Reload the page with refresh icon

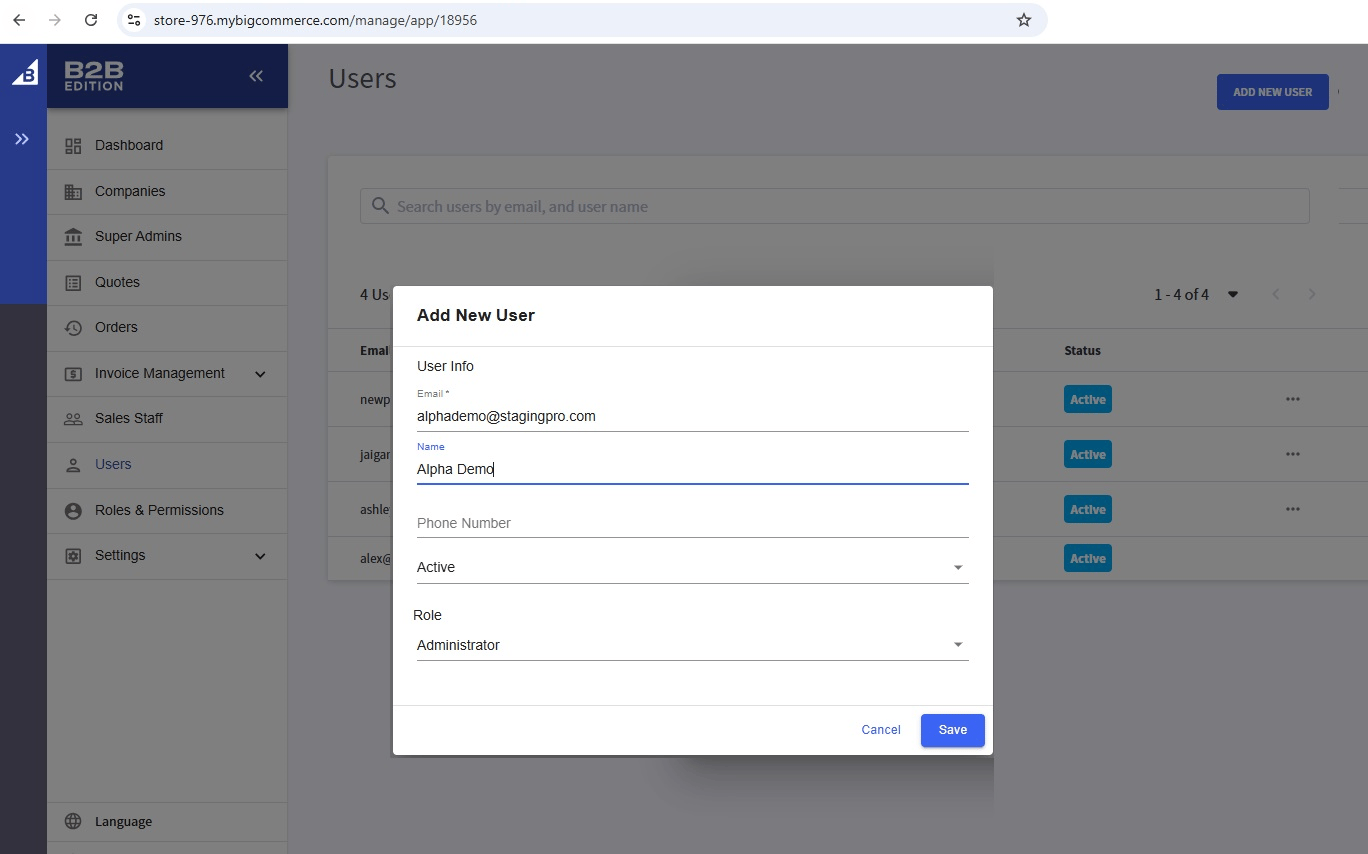[91, 20]
